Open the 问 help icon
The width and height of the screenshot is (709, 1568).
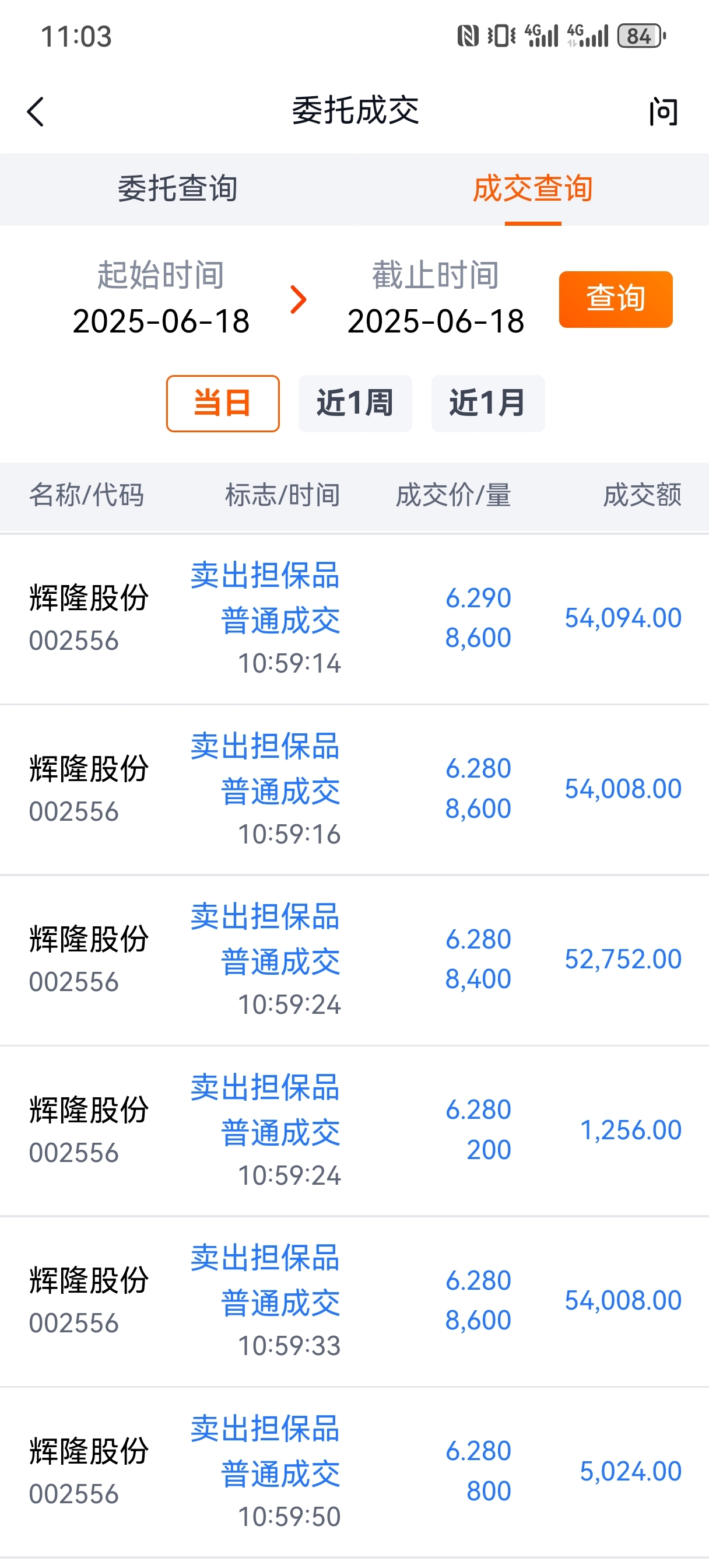664,112
